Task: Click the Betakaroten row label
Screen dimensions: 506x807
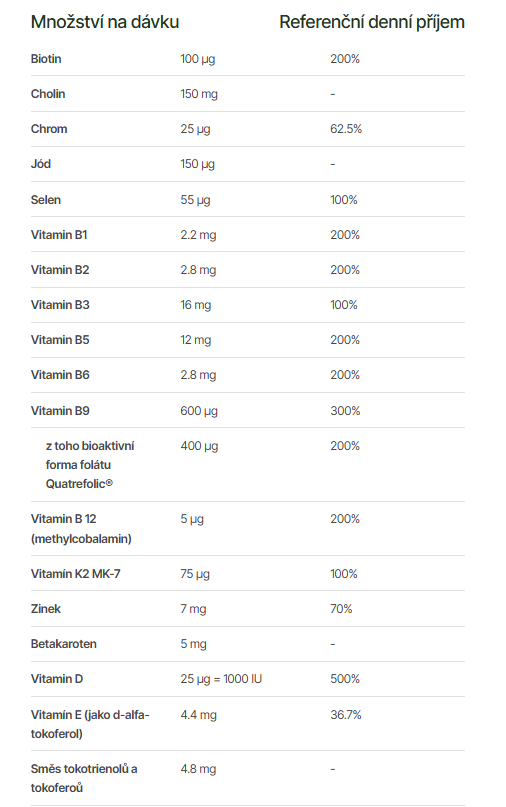Action: pos(63,644)
